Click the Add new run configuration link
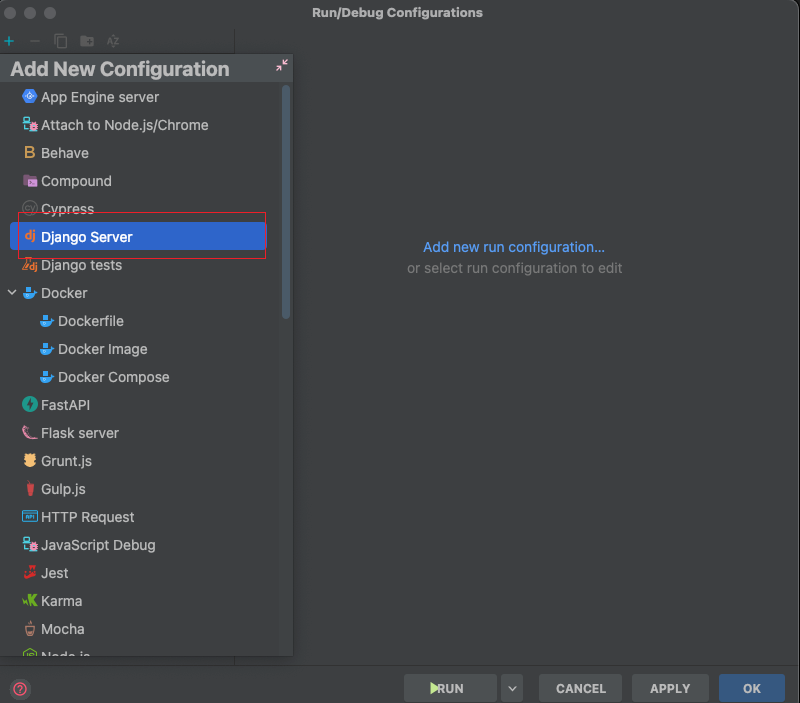The height and width of the screenshot is (703, 800). (x=514, y=247)
